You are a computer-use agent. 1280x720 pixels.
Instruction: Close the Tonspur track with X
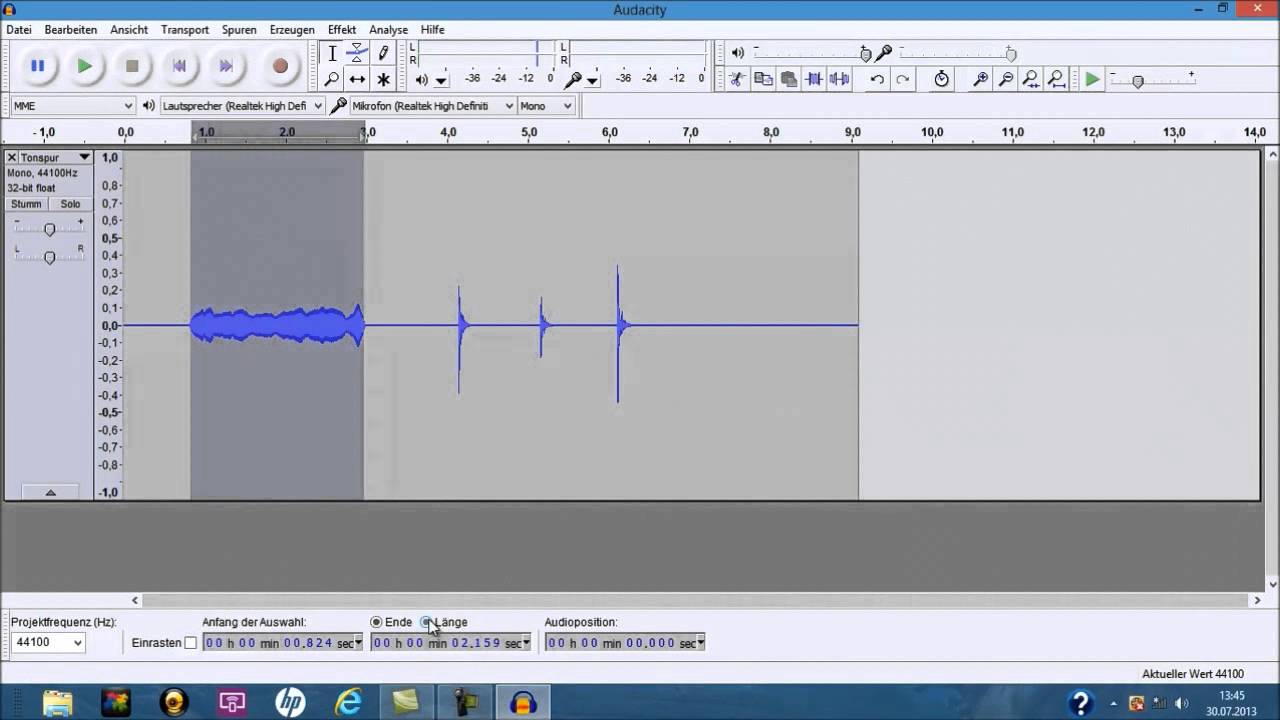(x=12, y=158)
